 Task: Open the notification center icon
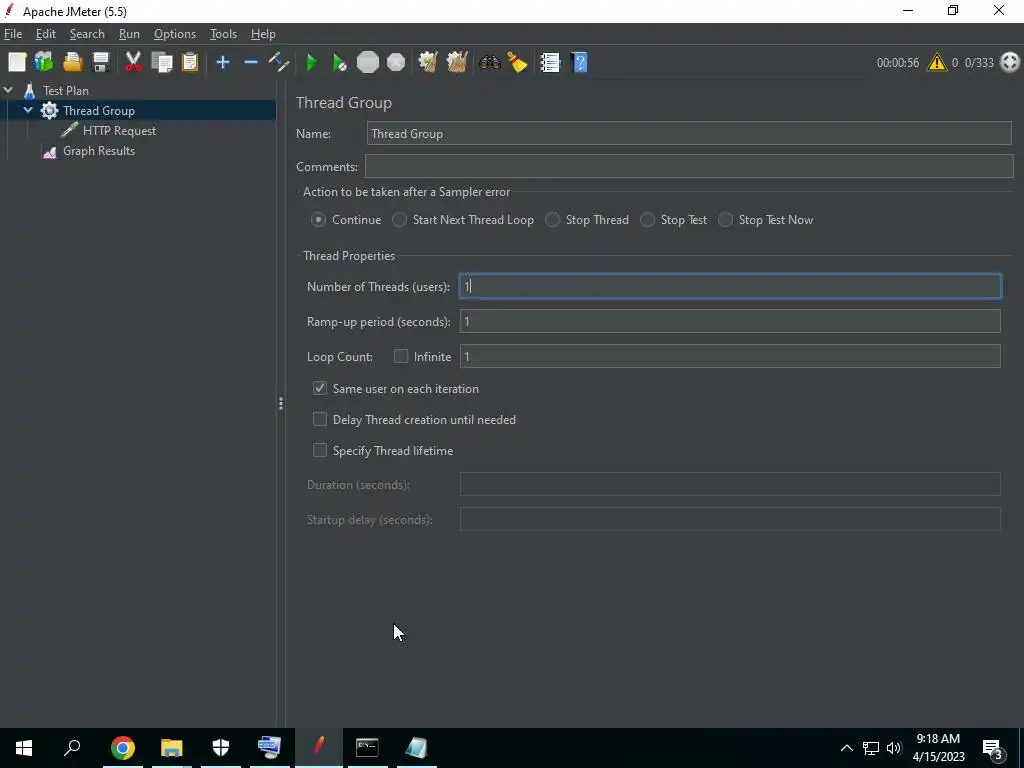[x=993, y=748]
